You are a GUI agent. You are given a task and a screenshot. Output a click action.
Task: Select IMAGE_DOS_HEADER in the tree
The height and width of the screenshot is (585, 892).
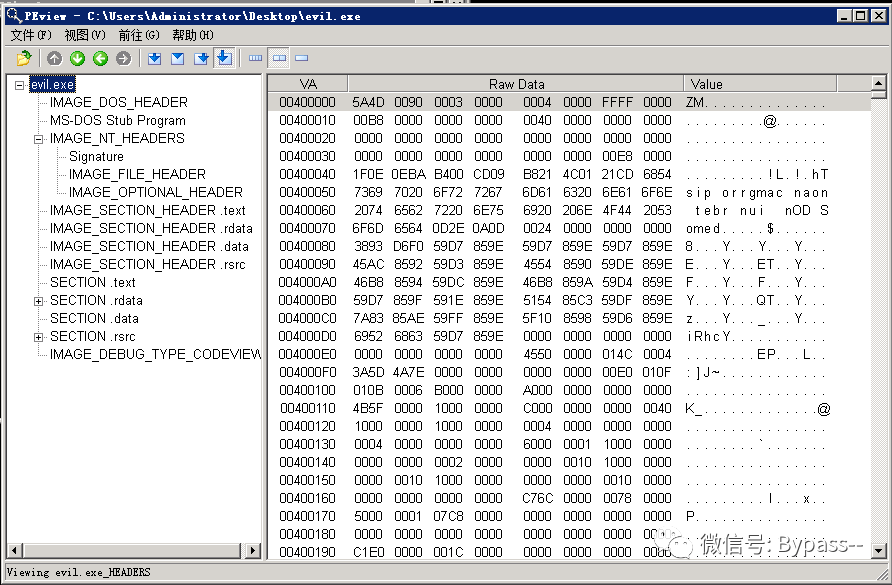click(x=118, y=102)
